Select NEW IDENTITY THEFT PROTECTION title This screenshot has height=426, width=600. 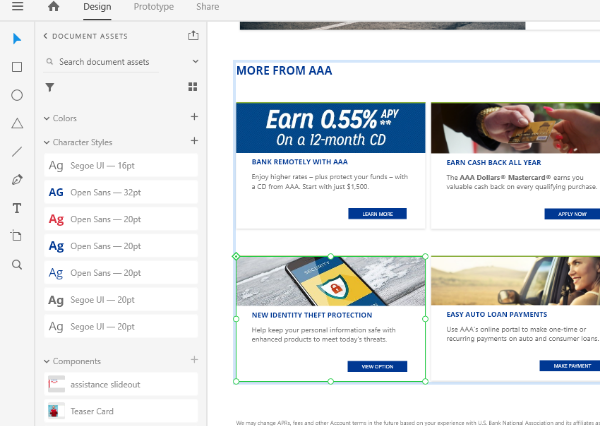tap(312, 315)
